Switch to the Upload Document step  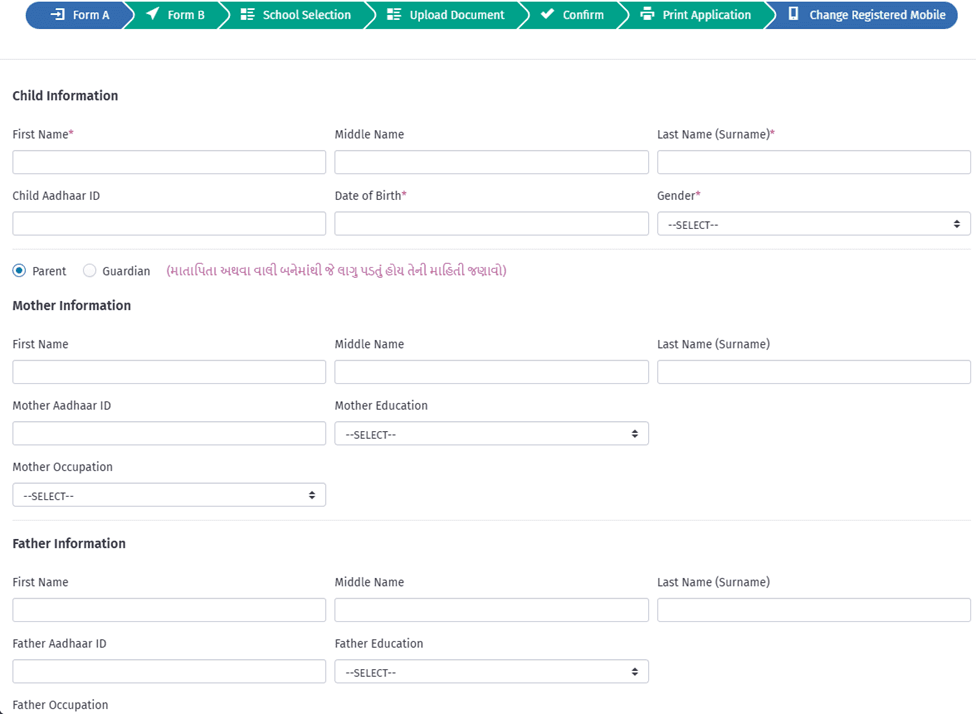[x=456, y=15]
